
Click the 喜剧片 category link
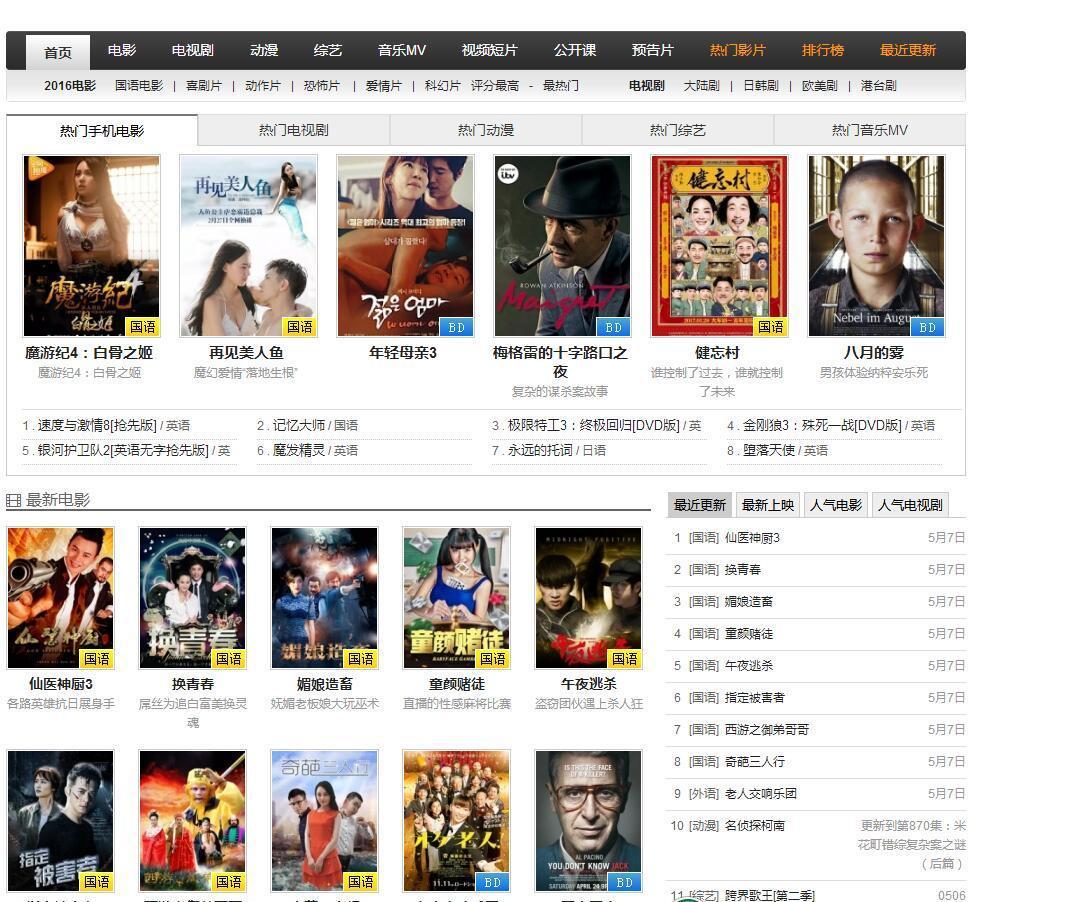click(x=203, y=86)
